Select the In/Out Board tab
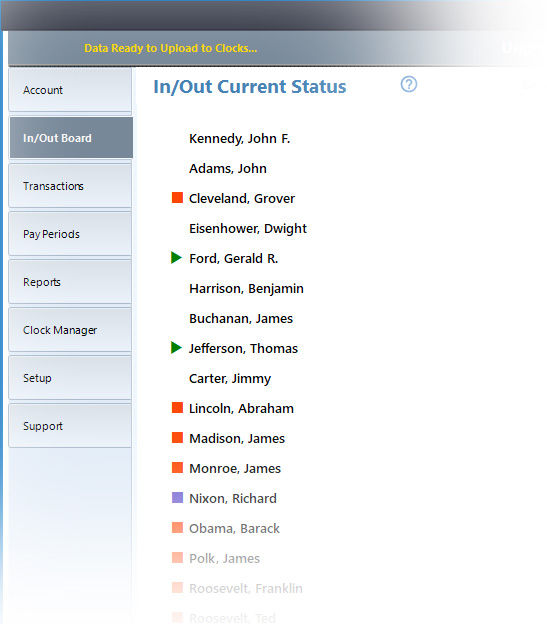 click(71, 138)
